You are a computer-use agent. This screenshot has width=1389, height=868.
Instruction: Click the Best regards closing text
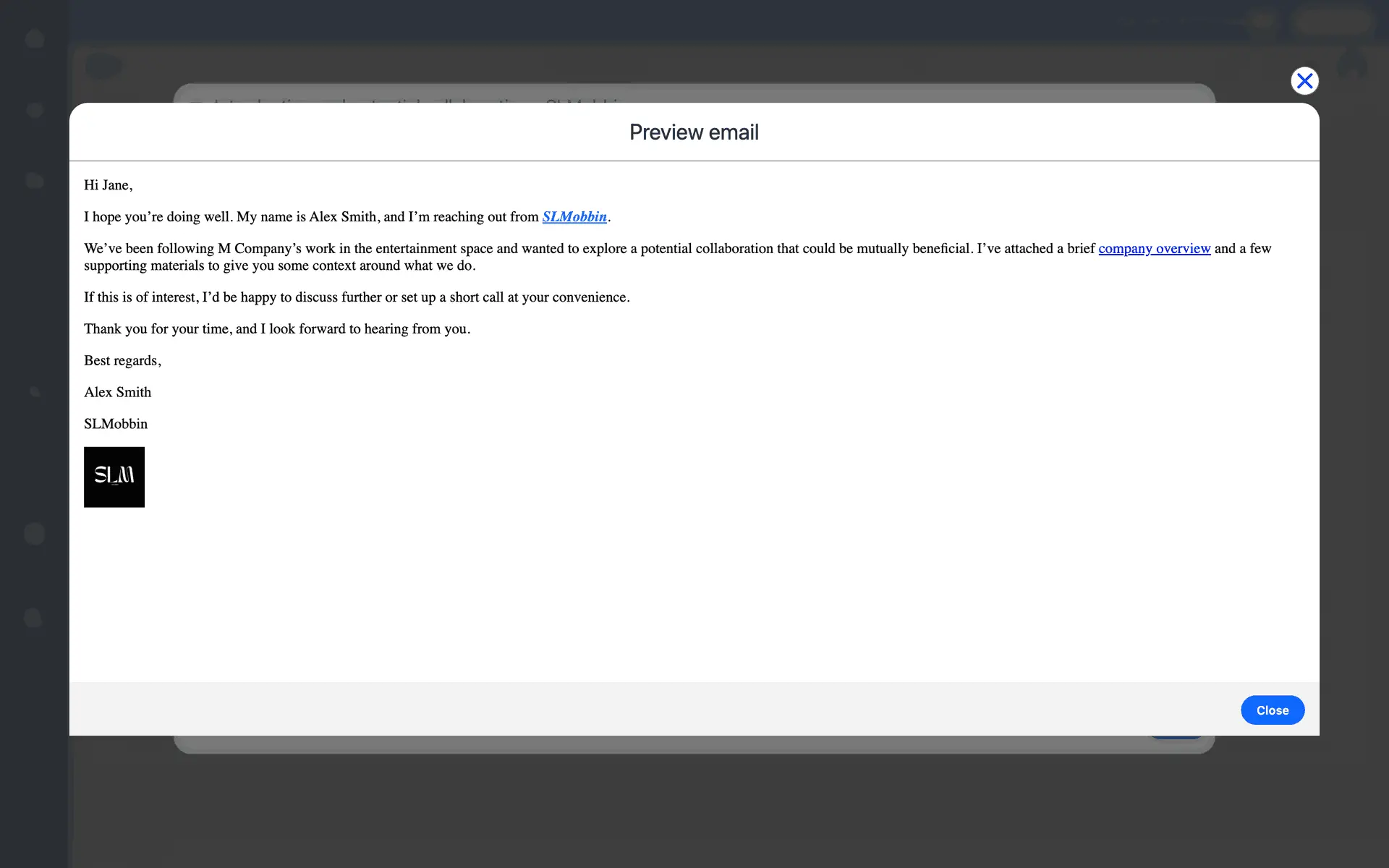pos(122,361)
